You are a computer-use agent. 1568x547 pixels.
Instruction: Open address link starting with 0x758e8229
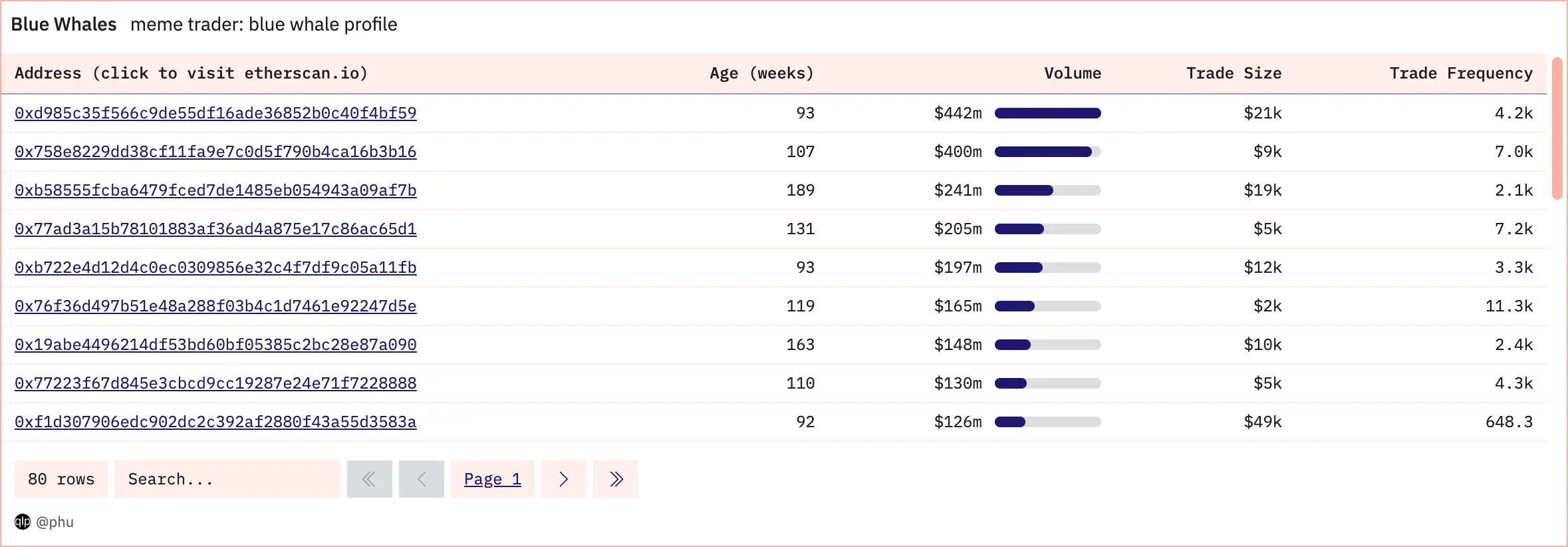click(x=215, y=152)
